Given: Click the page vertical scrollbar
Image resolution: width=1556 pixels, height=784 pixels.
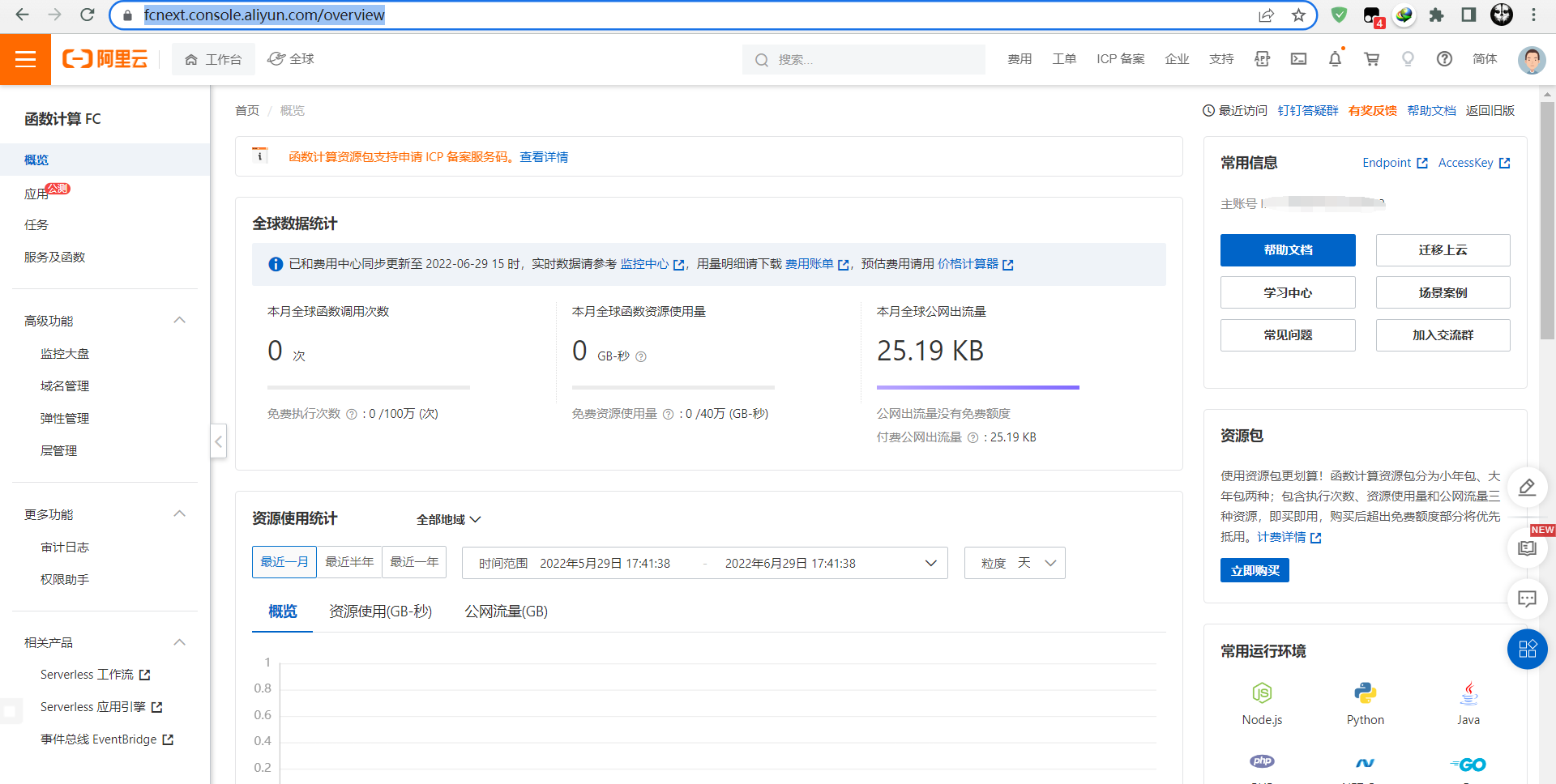Looking at the screenshot, I should 1548,219.
